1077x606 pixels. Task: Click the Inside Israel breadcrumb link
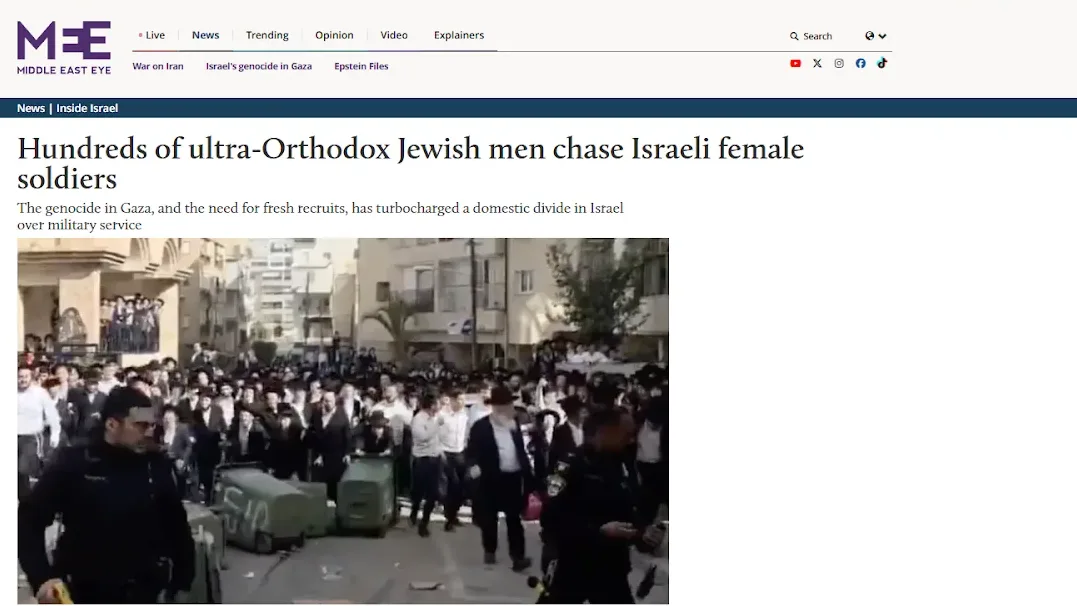coord(87,108)
